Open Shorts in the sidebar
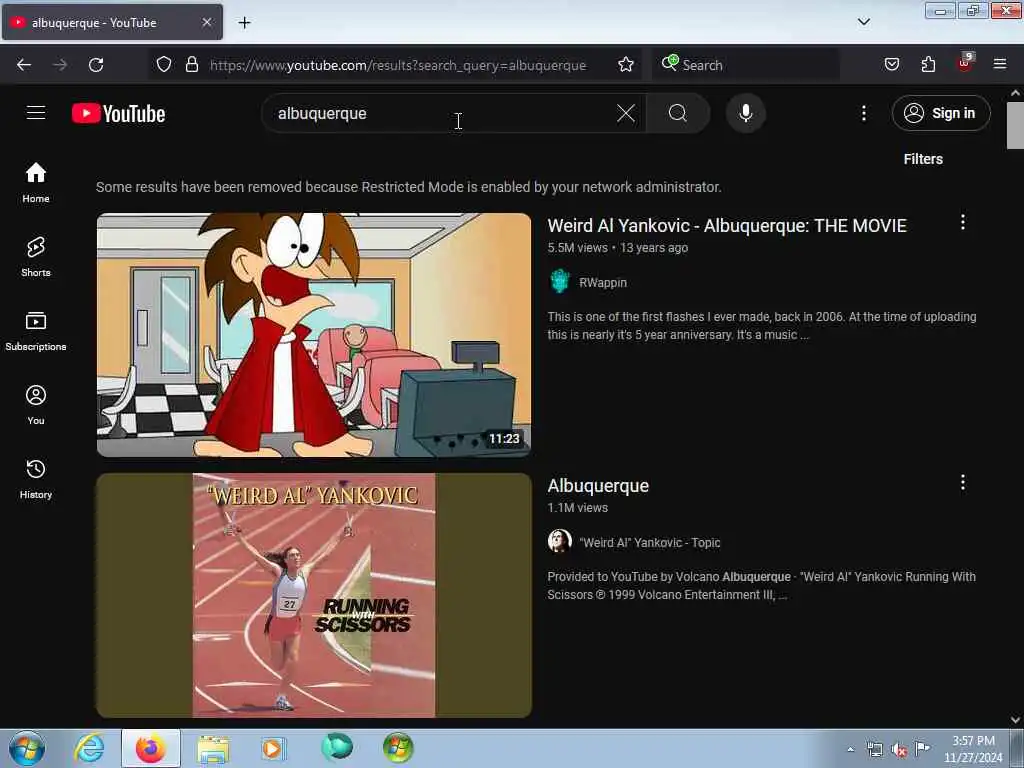This screenshot has width=1024, height=768. (36, 257)
